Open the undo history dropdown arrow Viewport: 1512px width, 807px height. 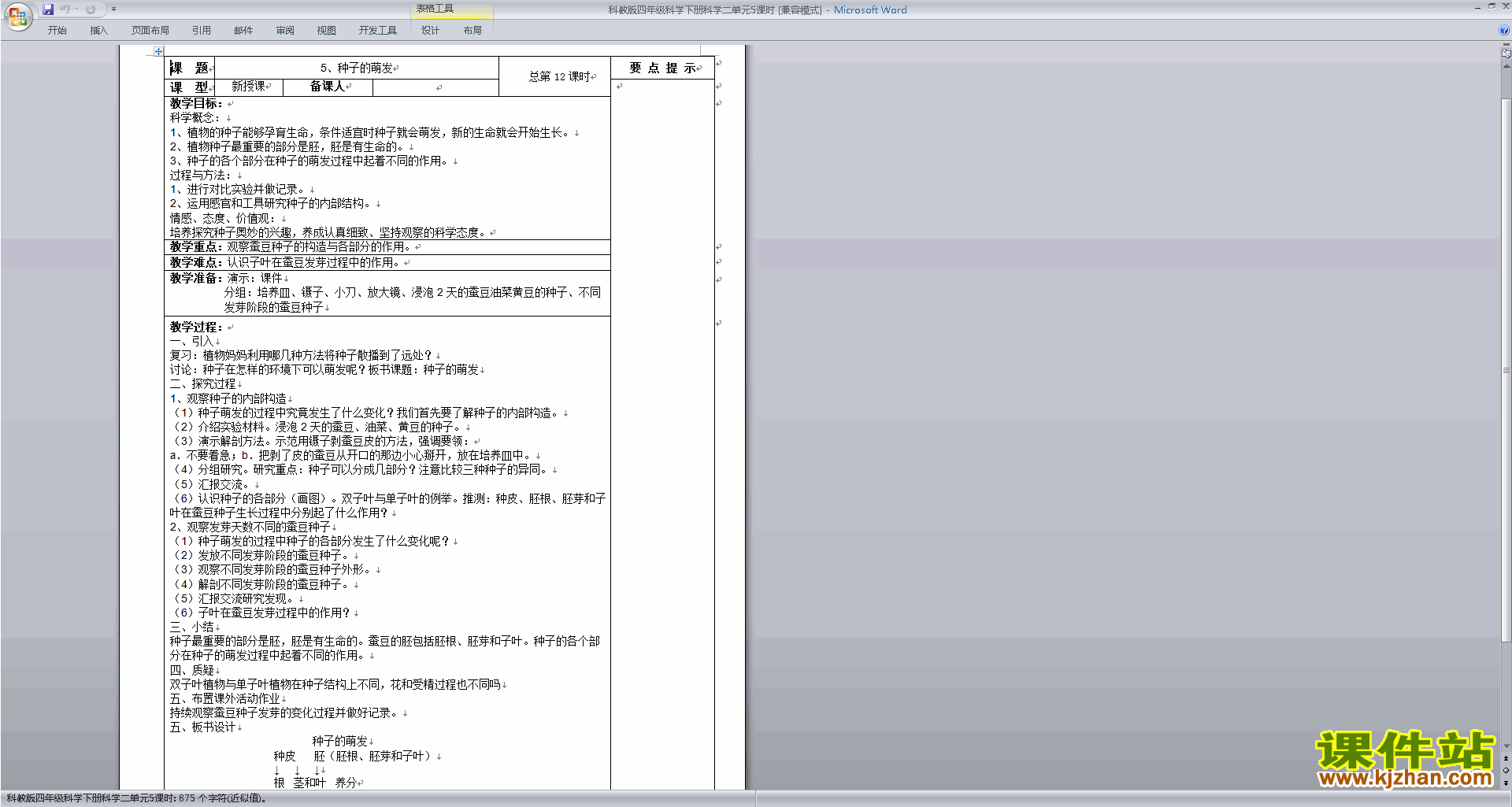(76, 9)
